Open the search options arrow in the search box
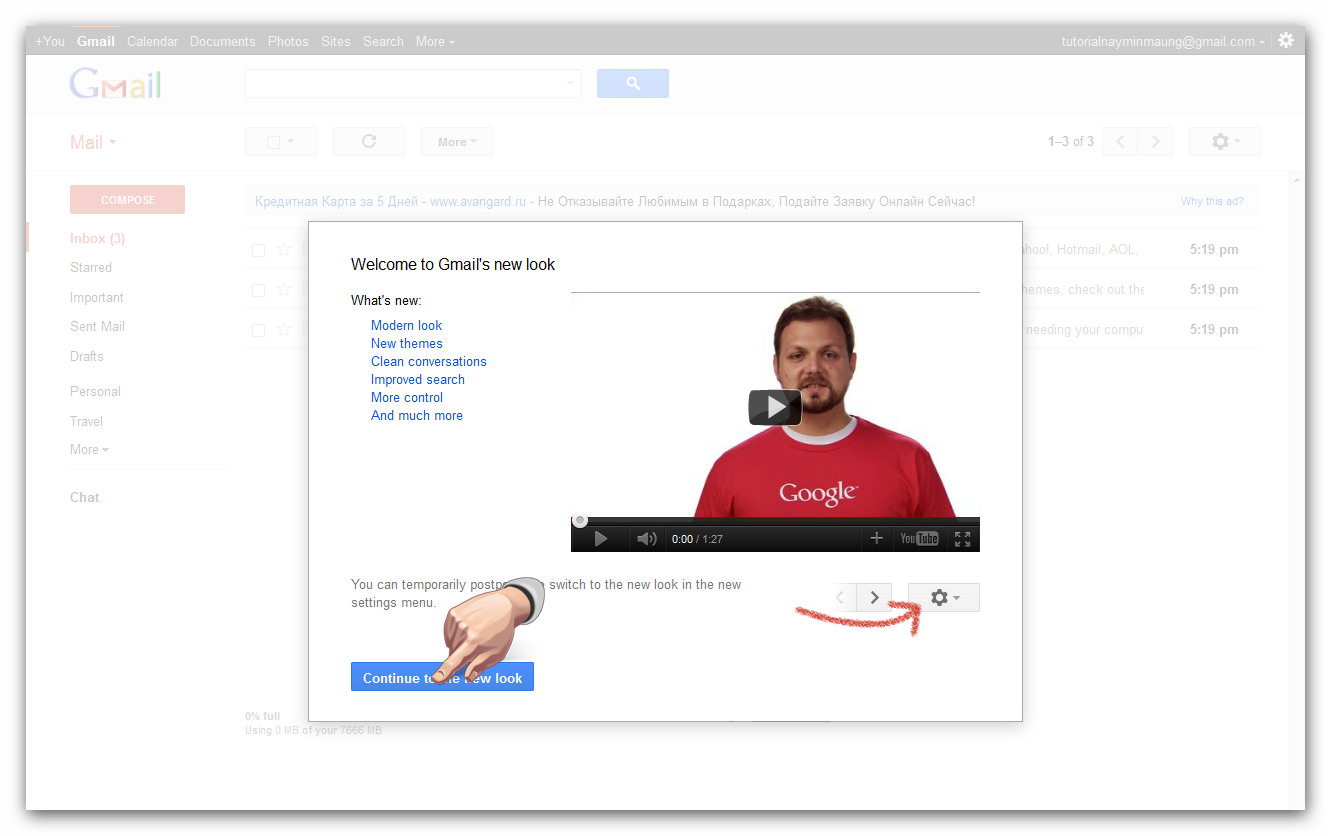The width and height of the screenshot is (1331, 836). click(571, 84)
